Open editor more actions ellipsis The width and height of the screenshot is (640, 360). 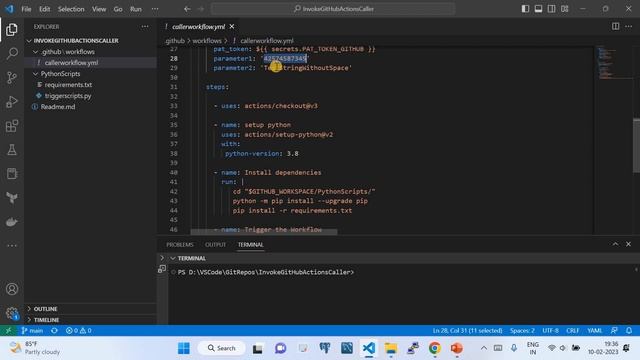629,26
